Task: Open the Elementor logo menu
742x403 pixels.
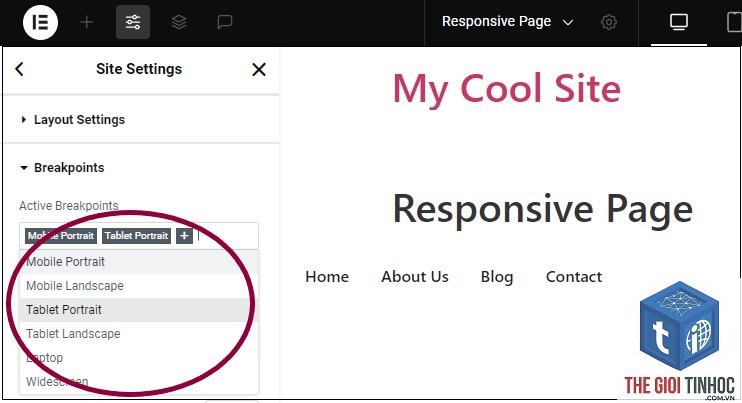Action: [x=40, y=22]
